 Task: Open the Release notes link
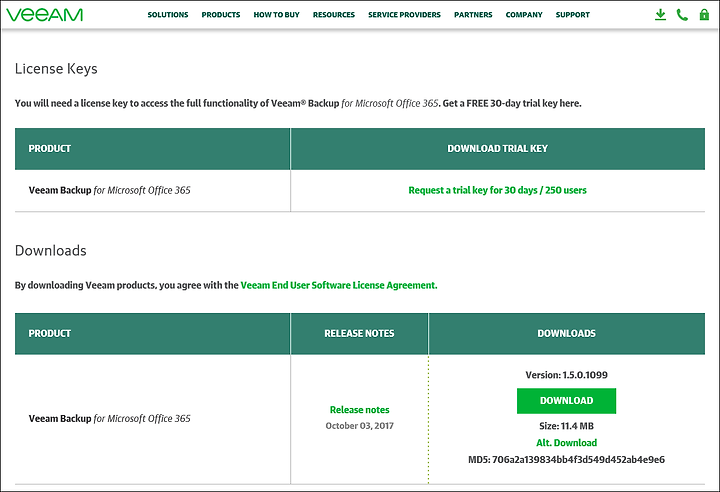point(360,410)
